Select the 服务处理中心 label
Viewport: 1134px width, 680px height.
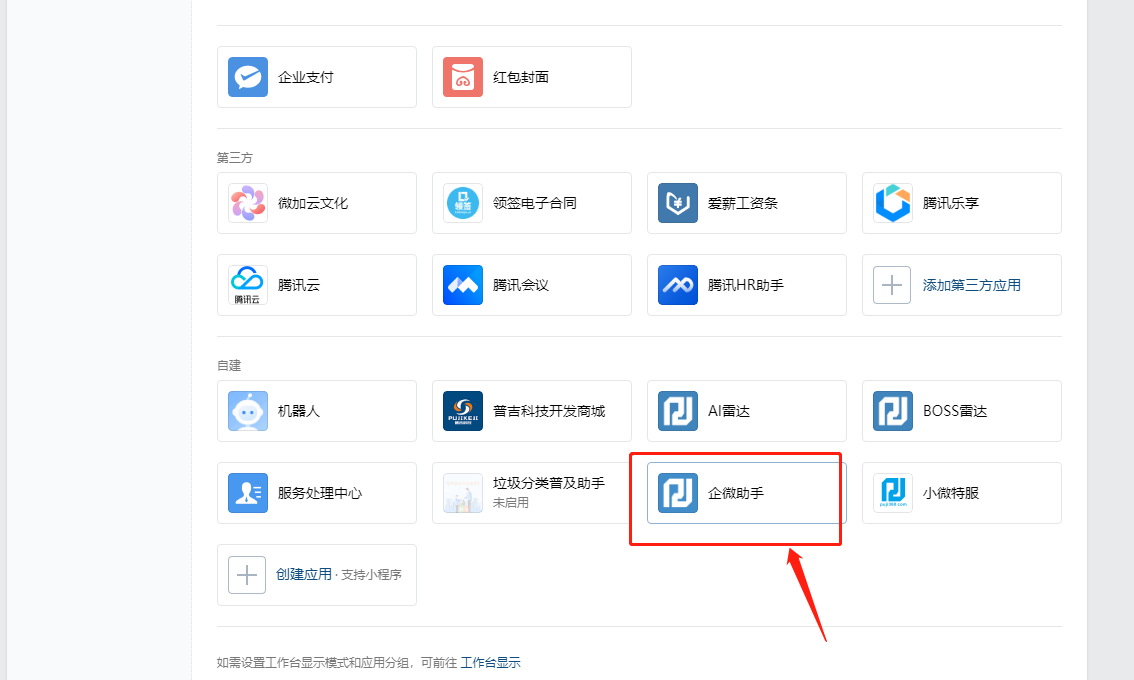point(320,493)
